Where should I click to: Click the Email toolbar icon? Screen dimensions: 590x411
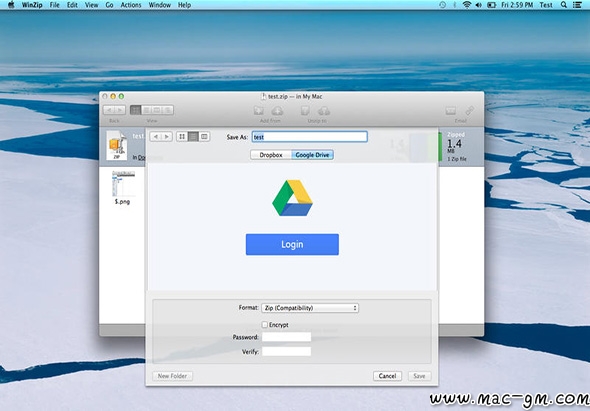pyautogui.click(x=451, y=110)
